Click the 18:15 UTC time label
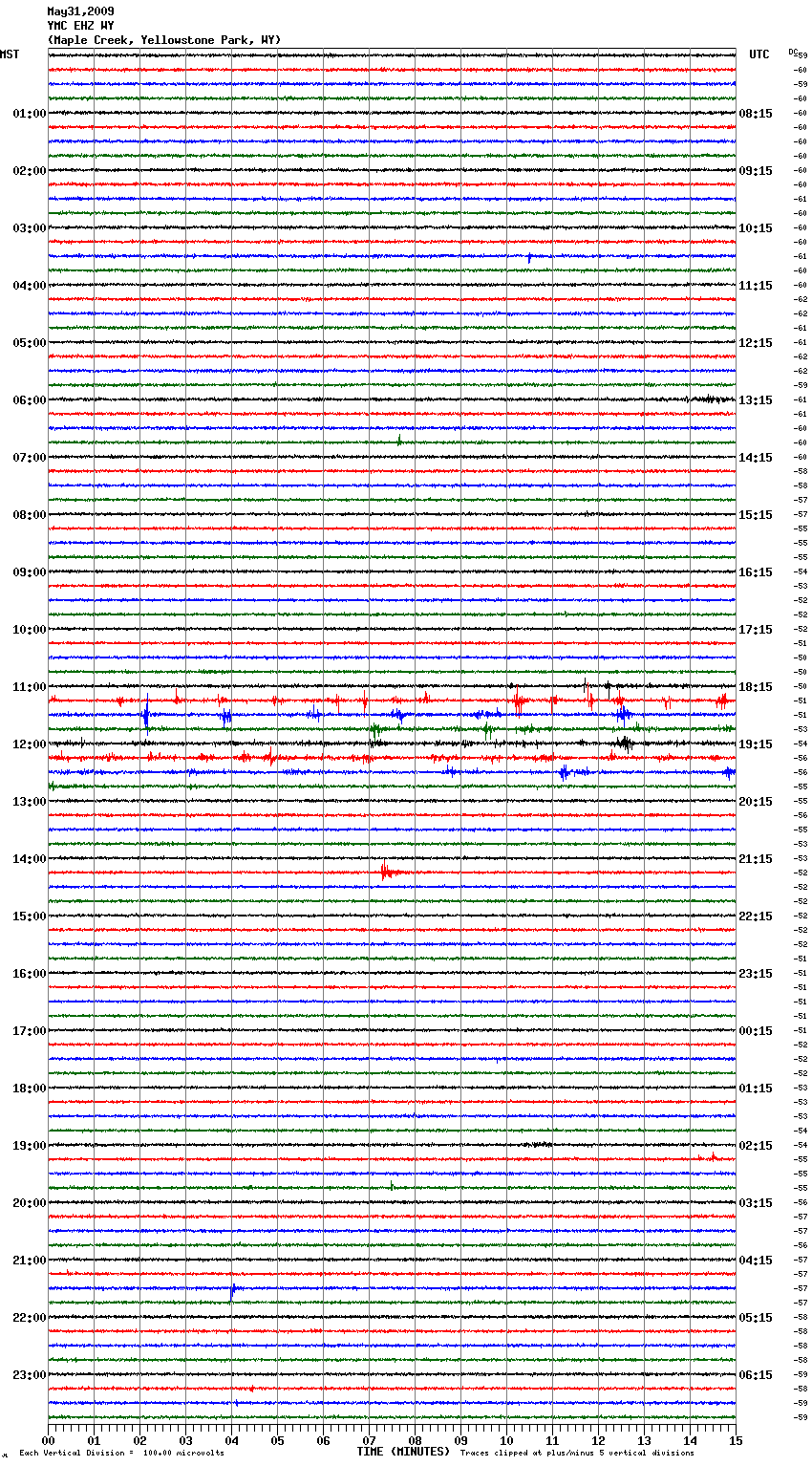This screenshot has height=1466, width=812. [756, 687]
